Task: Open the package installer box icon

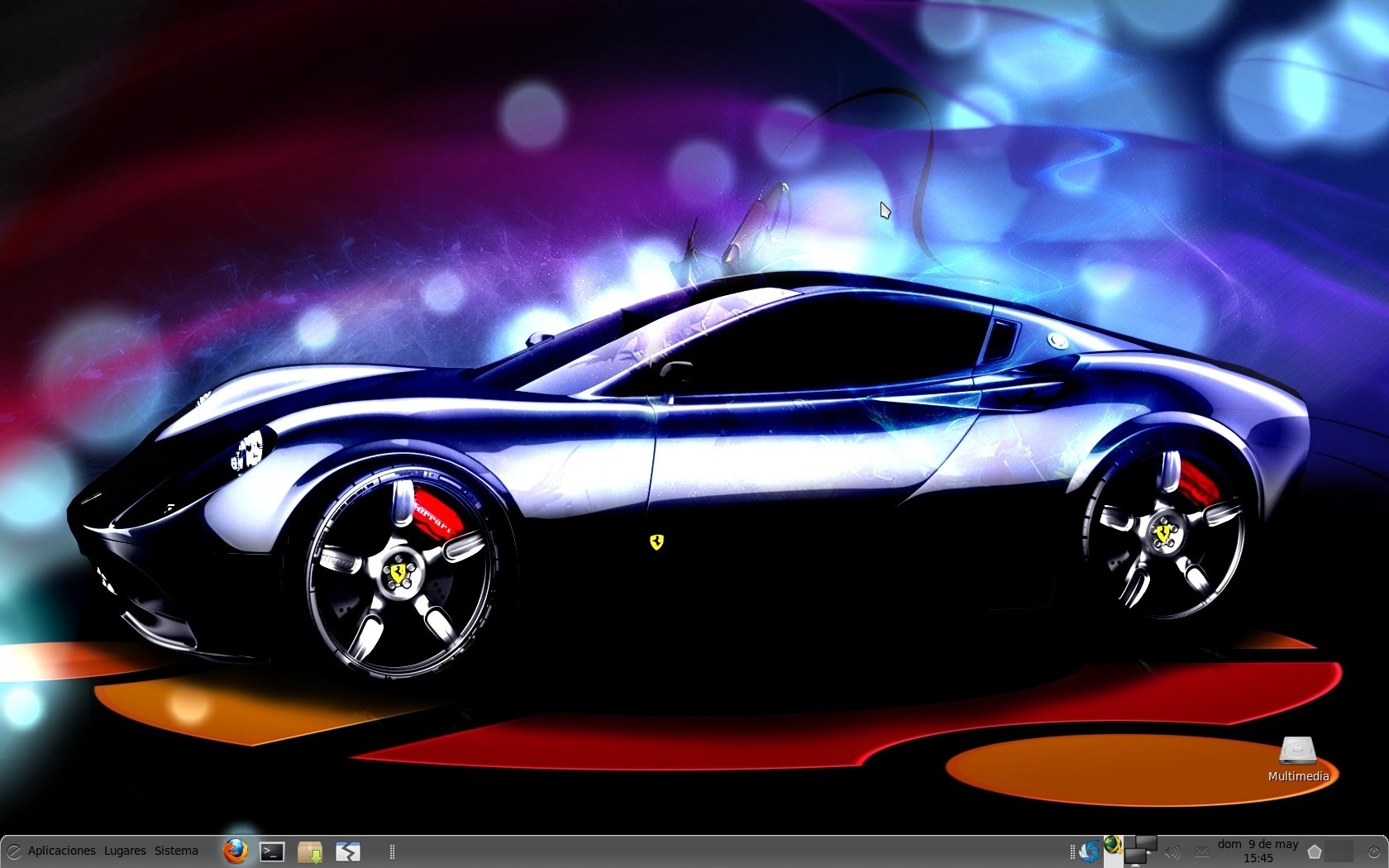Action: pyautogui.click(x=310, y=851)
